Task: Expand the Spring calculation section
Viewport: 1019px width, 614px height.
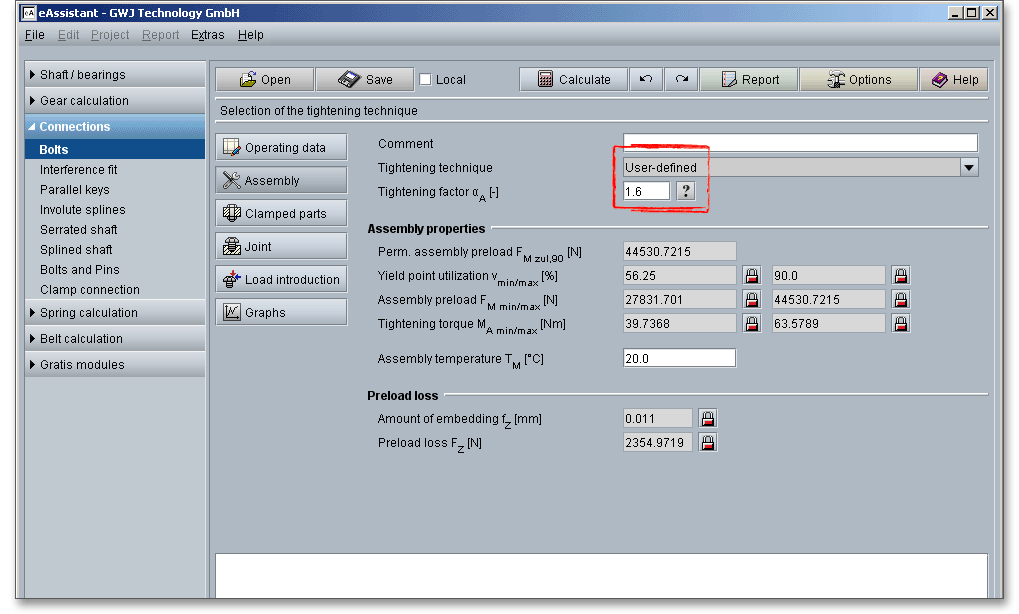Action: 88,313
